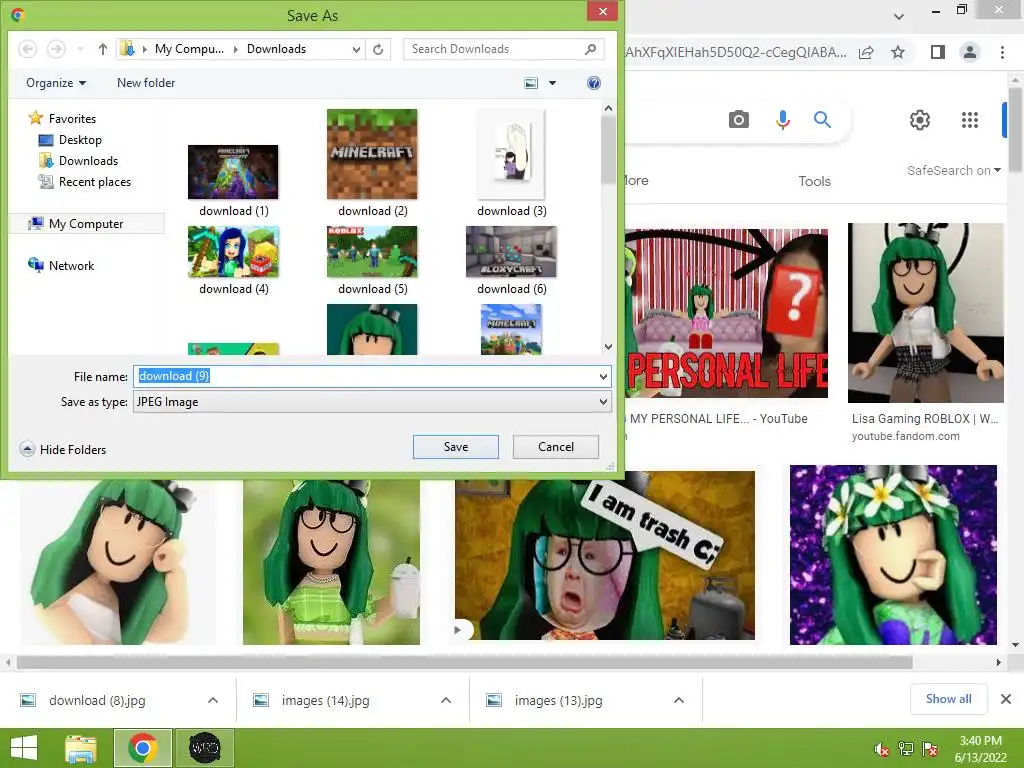Screen dimensions: 1024x768
Task: Click the Action Center flag icon
Action: (930, 749)
